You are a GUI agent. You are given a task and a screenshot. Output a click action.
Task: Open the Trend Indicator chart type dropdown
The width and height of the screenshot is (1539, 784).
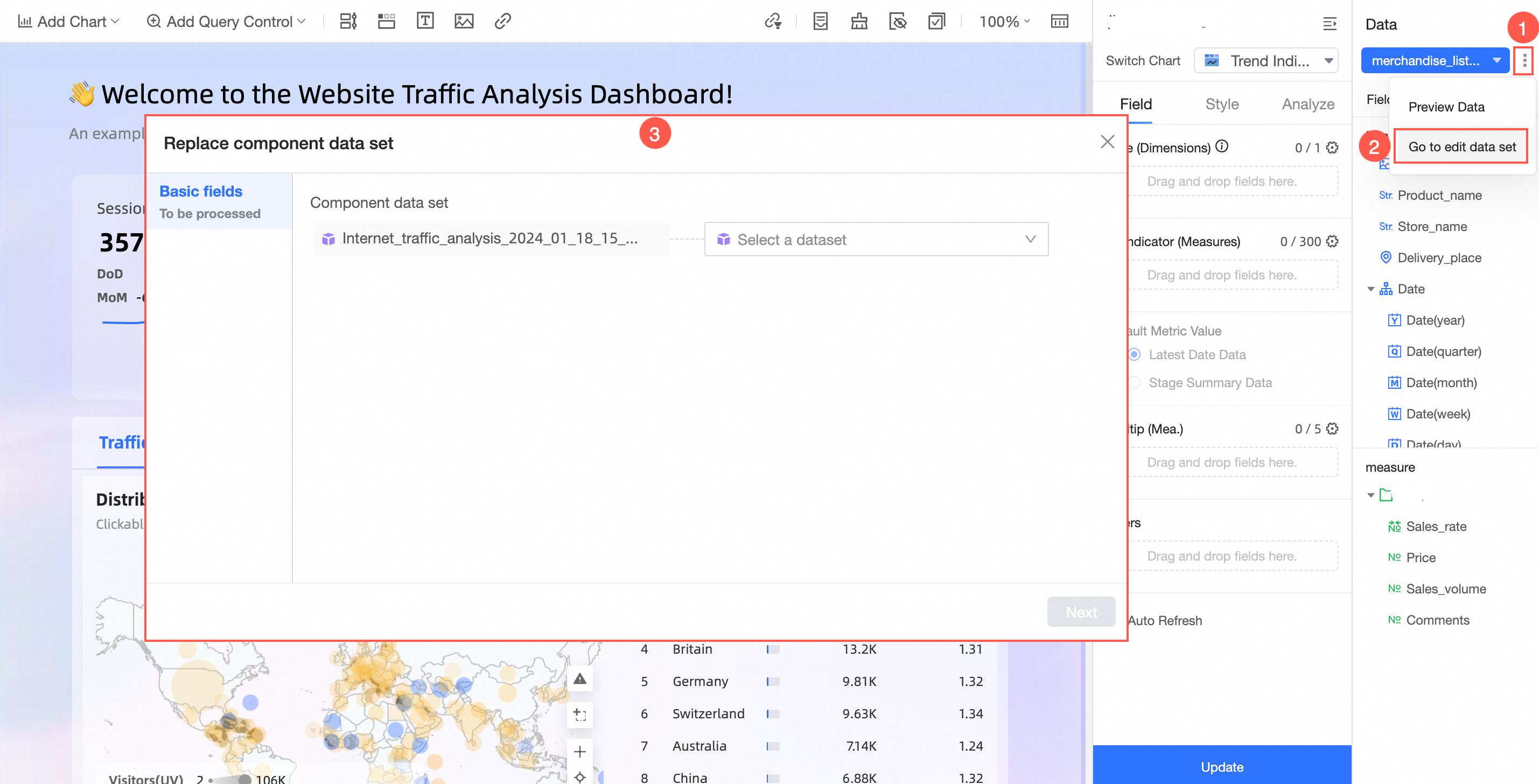(1265, 60)
